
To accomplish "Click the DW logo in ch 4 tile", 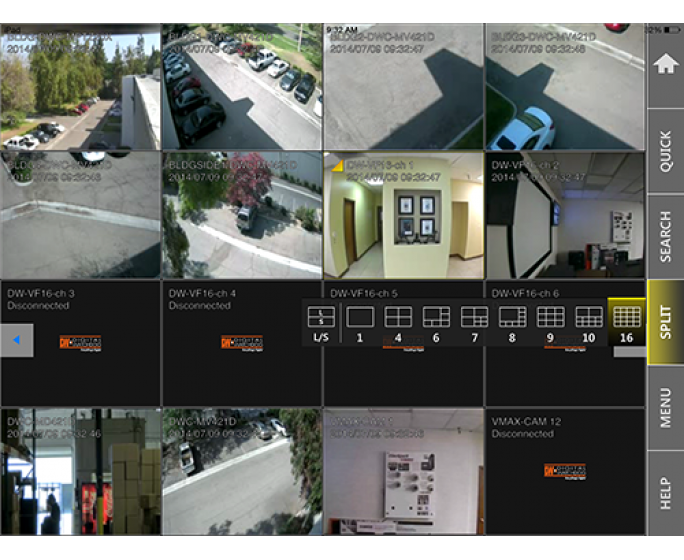I will pos(242,343).
